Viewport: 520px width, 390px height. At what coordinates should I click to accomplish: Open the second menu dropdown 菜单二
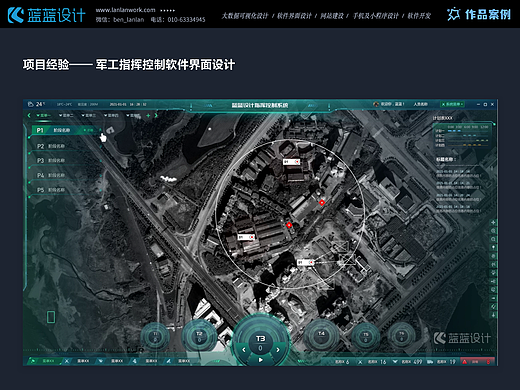point(66,115)
